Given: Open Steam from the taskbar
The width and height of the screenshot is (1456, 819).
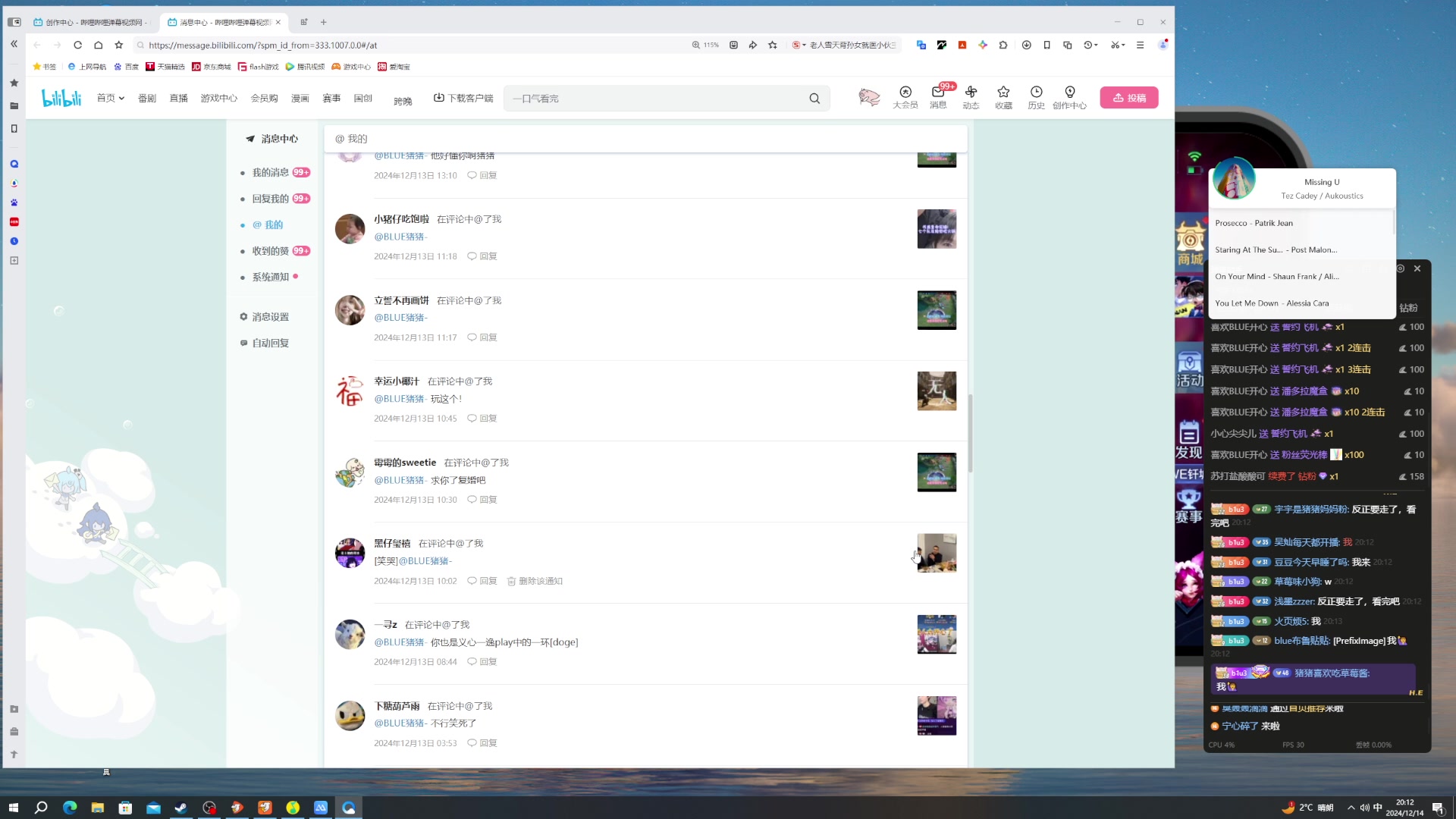Looking at the screenshot, I should click(180, 808).
